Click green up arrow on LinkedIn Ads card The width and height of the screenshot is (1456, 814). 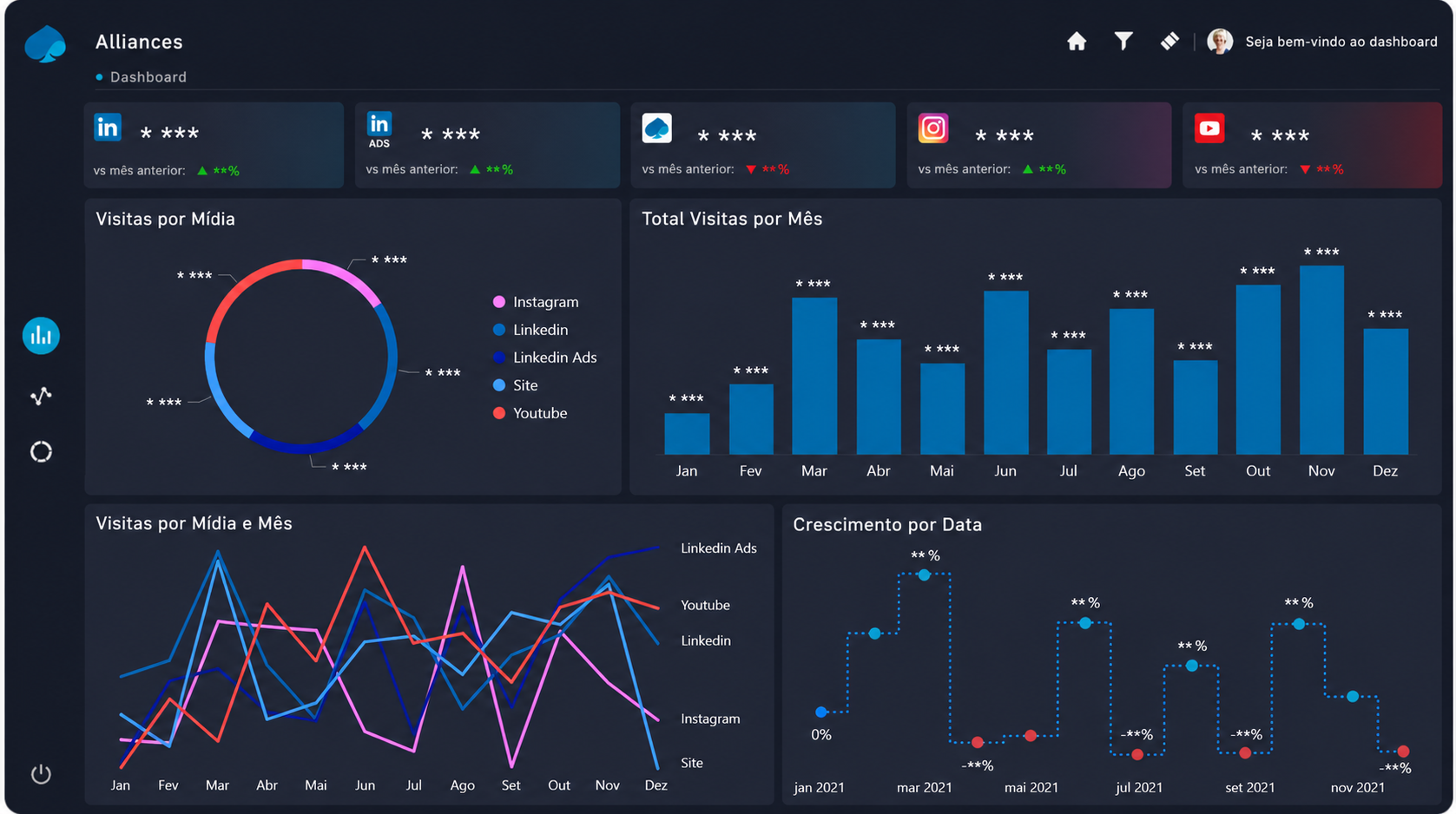point(475,169)
